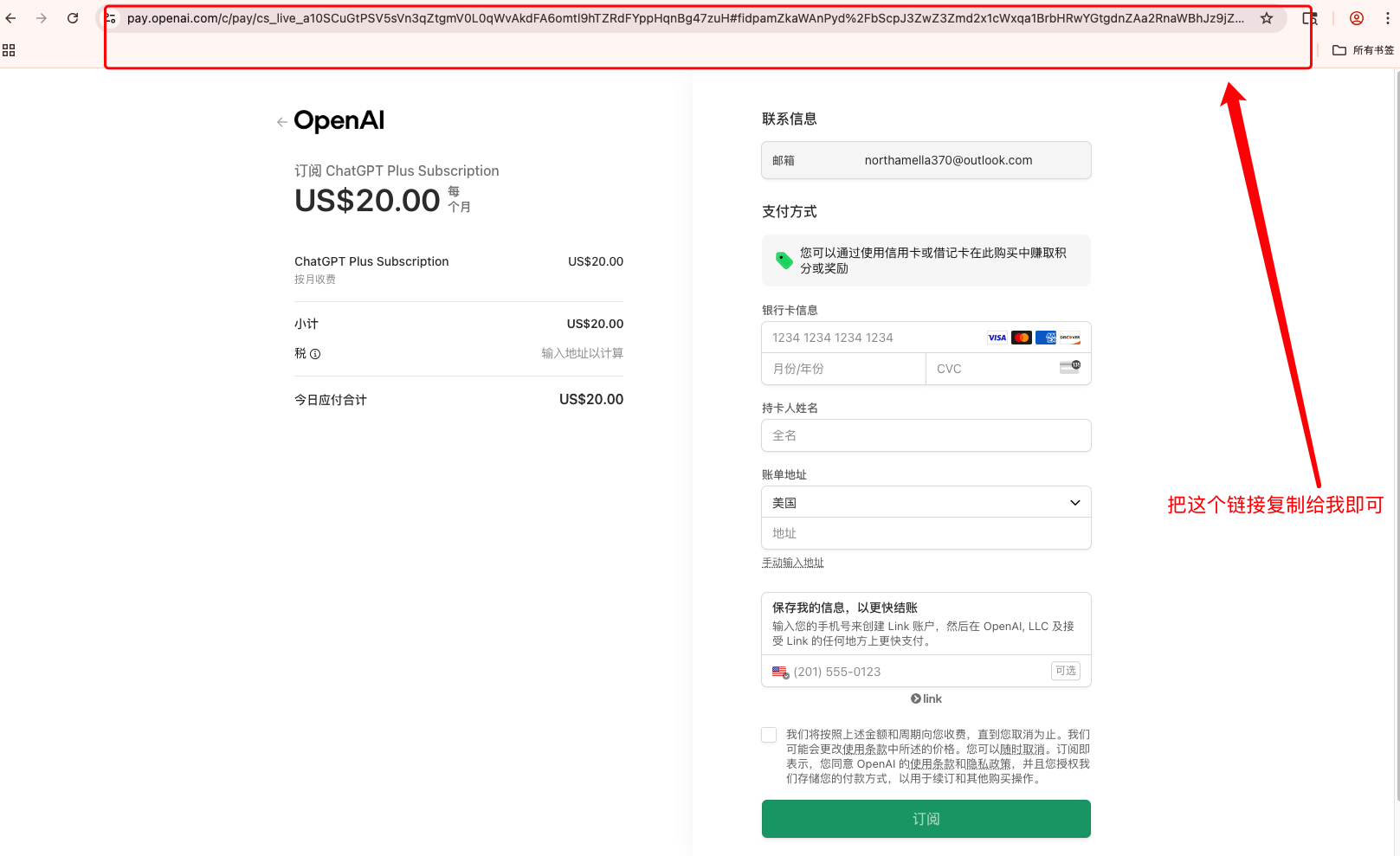Screen dimensions: 1400x856
Task: Click the tax info circle icon
Action: 315,354
